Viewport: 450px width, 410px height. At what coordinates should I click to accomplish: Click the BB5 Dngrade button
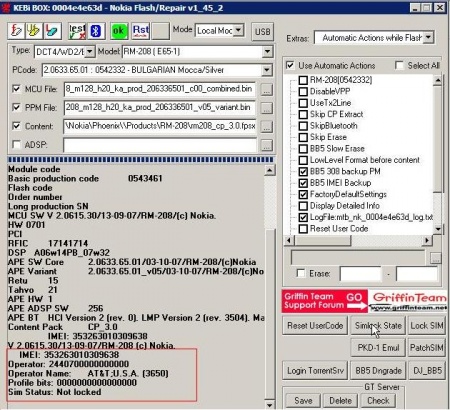pyautogui.click(x=378, y=370)
